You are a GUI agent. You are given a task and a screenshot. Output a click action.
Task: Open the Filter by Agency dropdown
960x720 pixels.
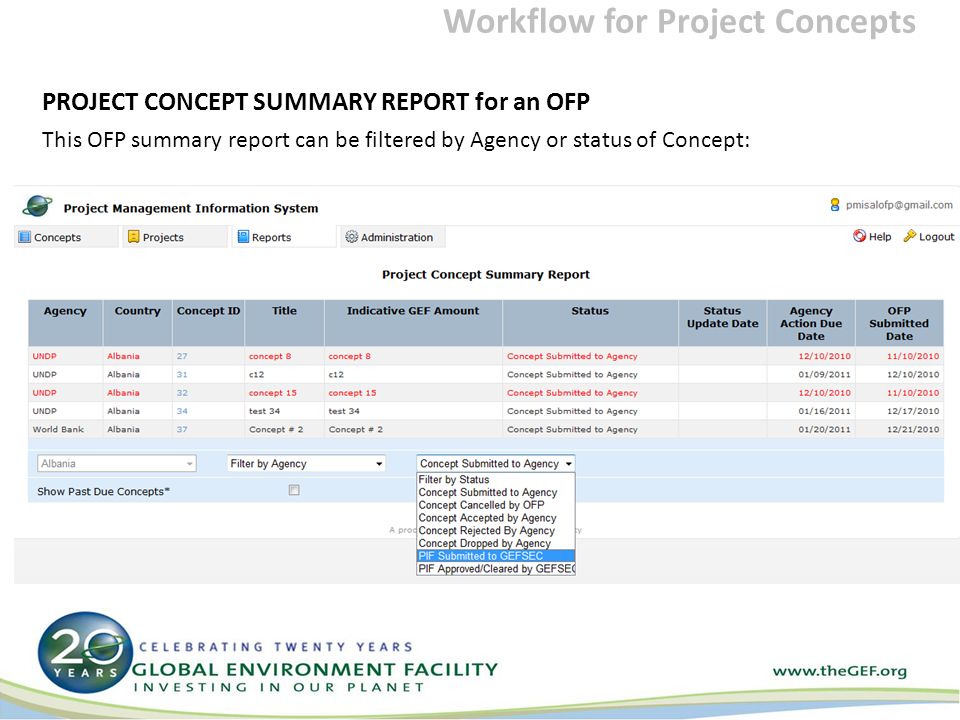306,463
